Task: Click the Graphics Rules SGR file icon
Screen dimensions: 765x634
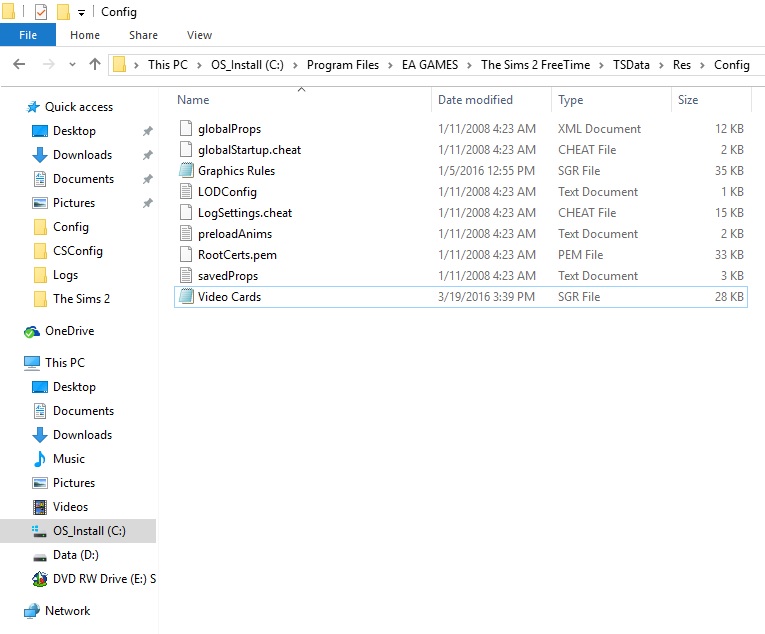Action: coord(186,171)
